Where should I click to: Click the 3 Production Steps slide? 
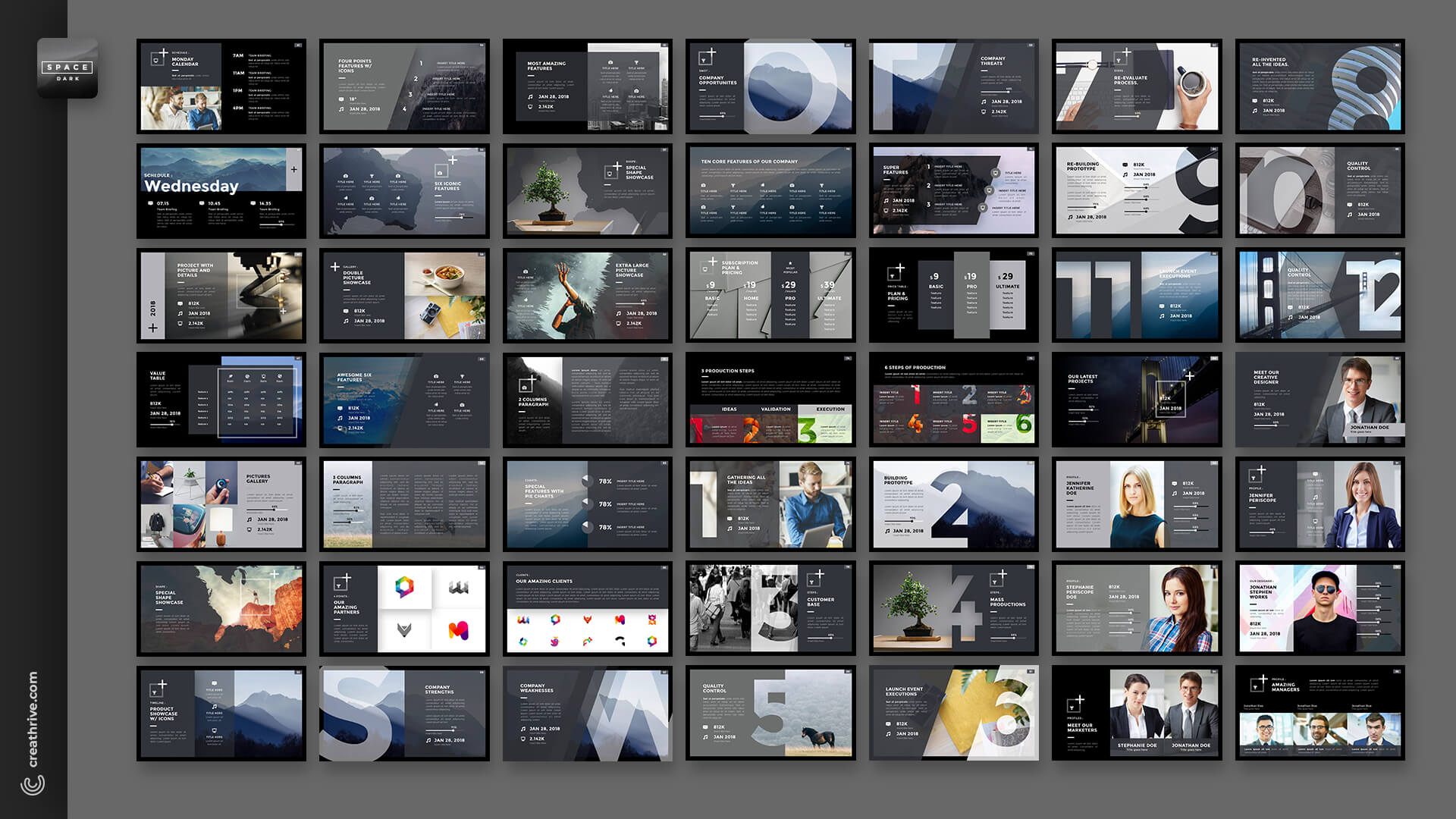point(770,400)
